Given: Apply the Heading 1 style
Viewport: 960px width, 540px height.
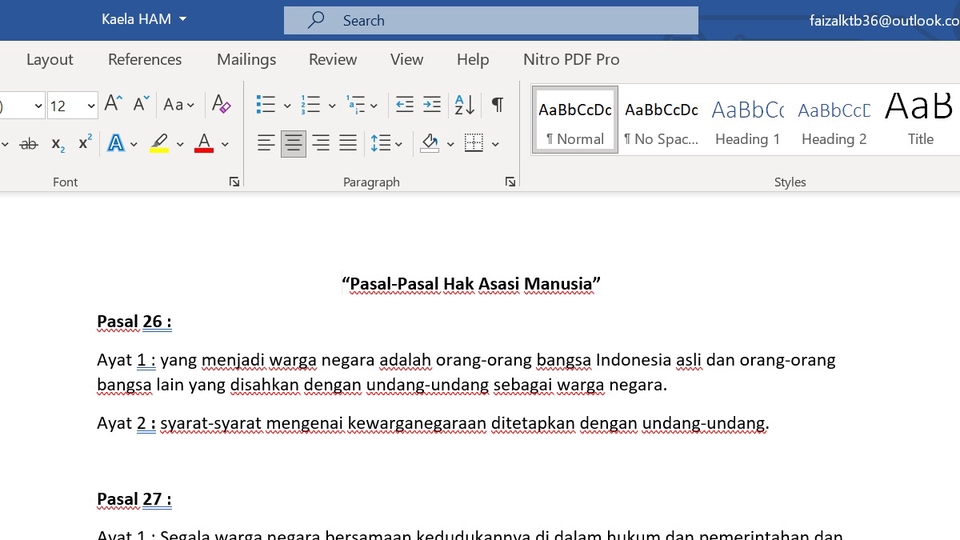Looking at the screenshot, I should click(x=748, y=119).
